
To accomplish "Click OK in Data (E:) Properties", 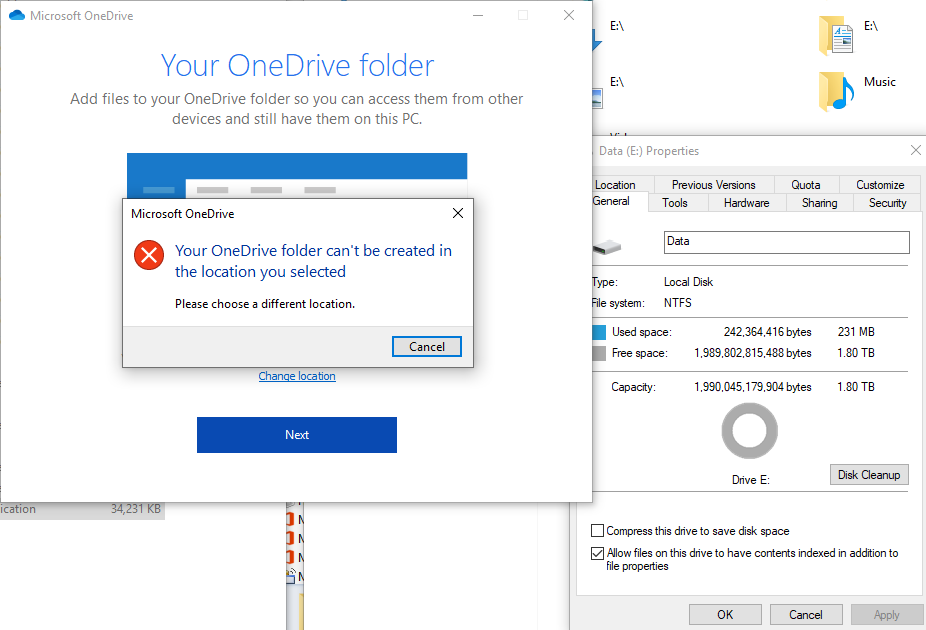I will click(x=725, y=615).
